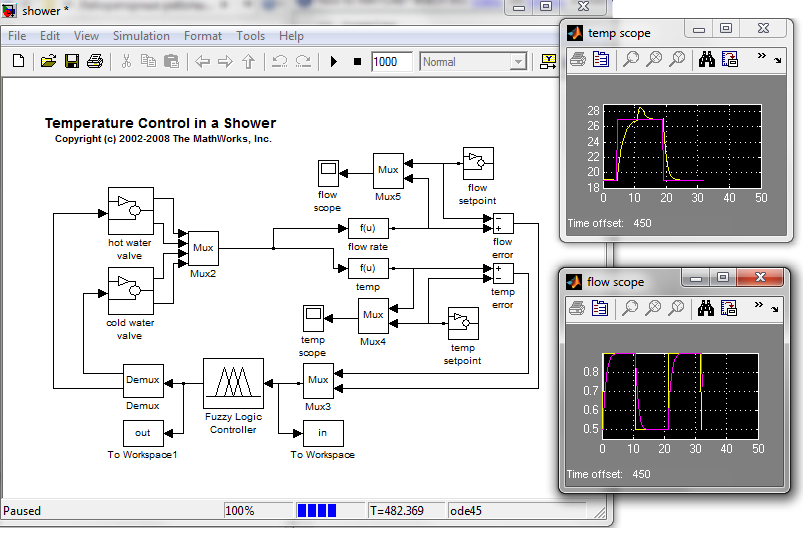Viewport: 803px width, 545px height.
Task: Open the Help menu
Action: coord(291,36)
